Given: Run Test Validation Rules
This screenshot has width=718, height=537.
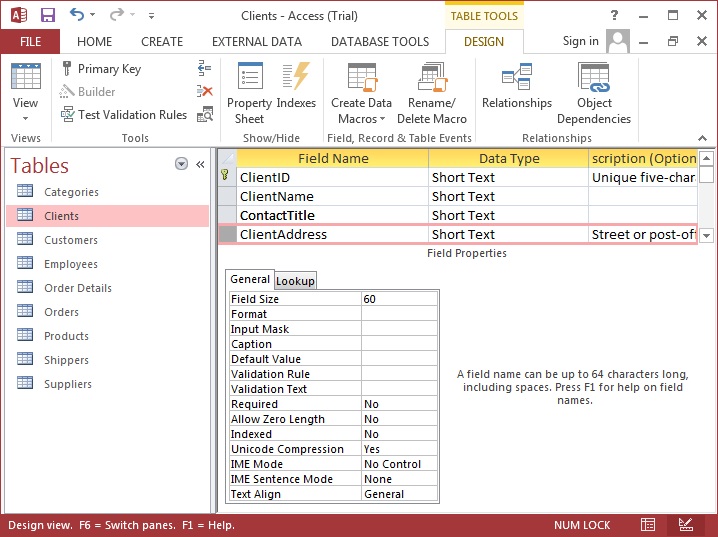Looking at the screenshot, I should 124,114.
